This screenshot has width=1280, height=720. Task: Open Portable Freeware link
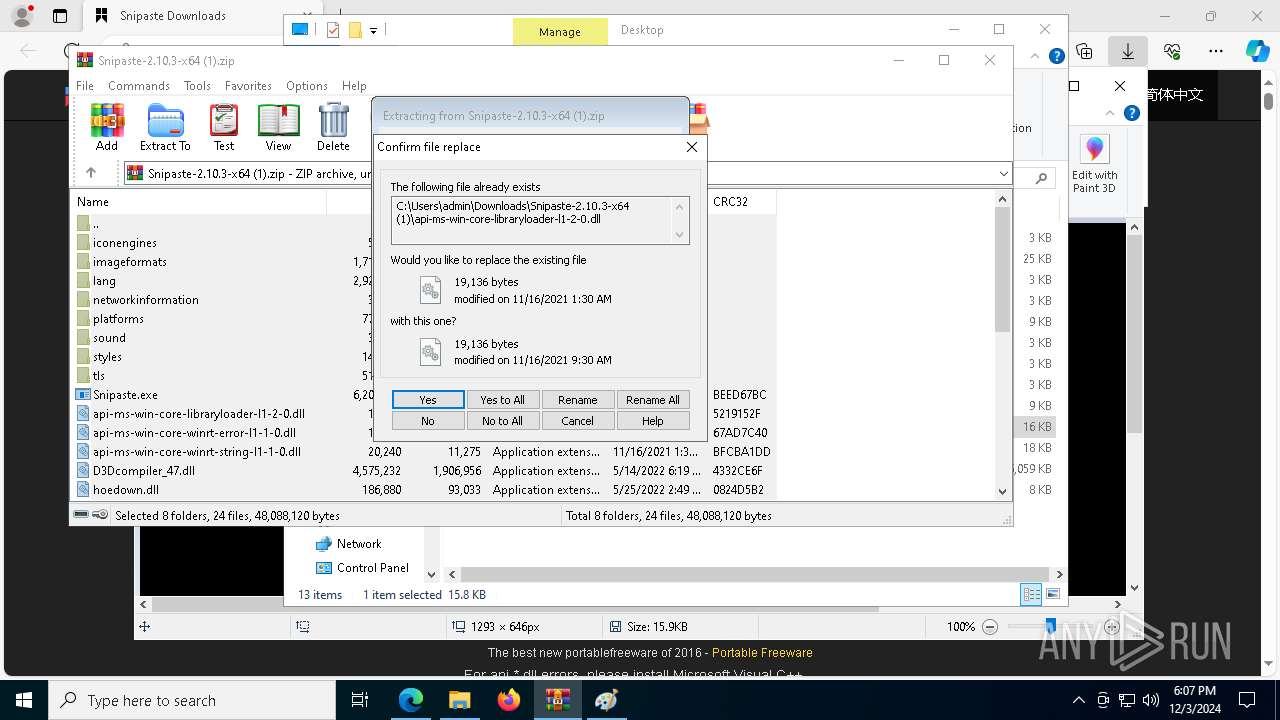[762, 653]
